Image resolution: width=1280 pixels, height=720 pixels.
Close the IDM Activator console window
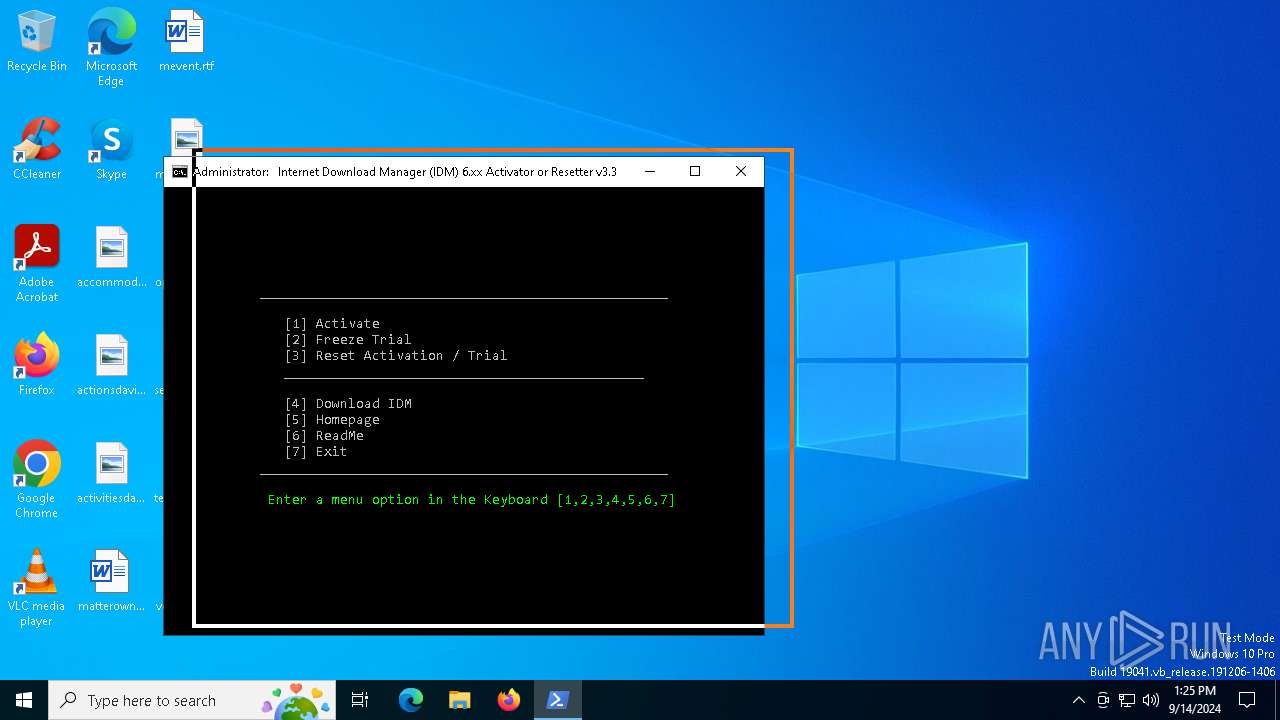[741, 172]
